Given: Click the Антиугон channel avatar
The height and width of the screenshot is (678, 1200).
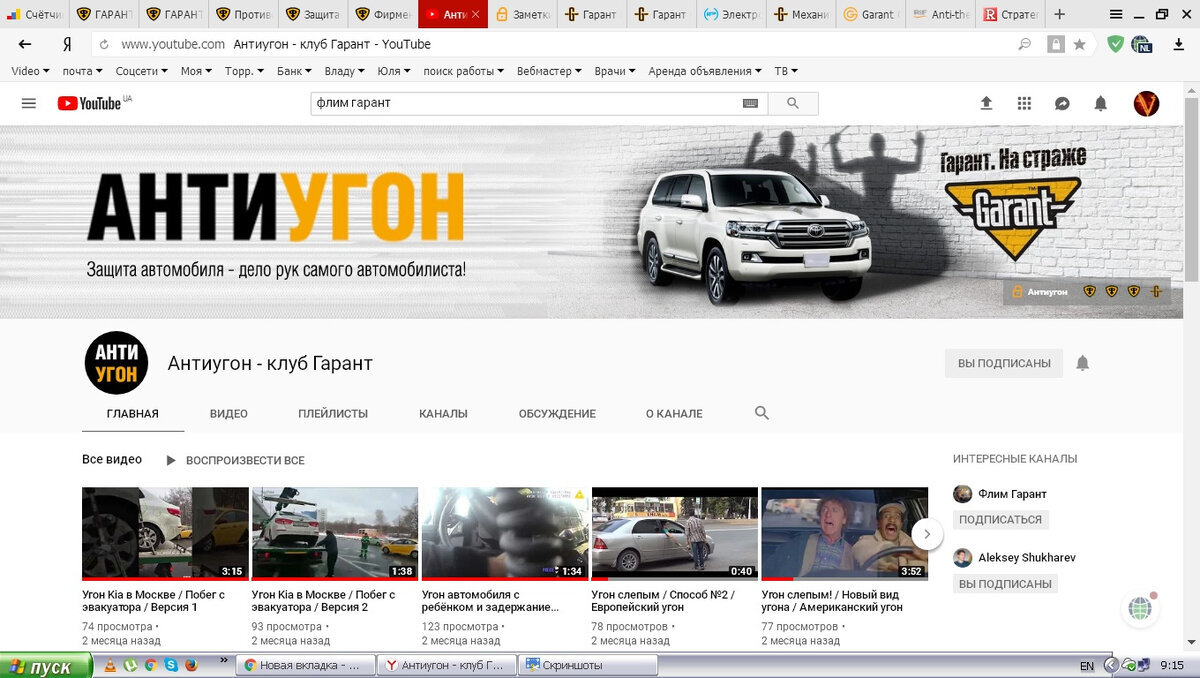Looking at the screenshot, I should pos(116,363).
